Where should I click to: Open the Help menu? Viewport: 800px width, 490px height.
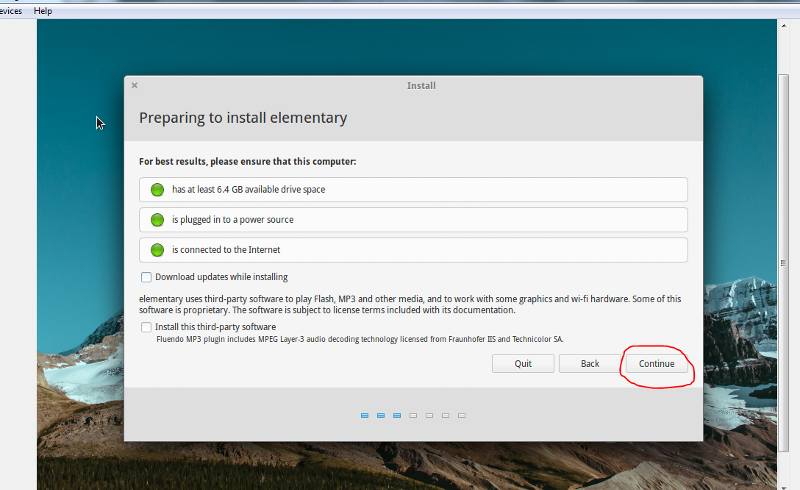click(x=43, y=11)
